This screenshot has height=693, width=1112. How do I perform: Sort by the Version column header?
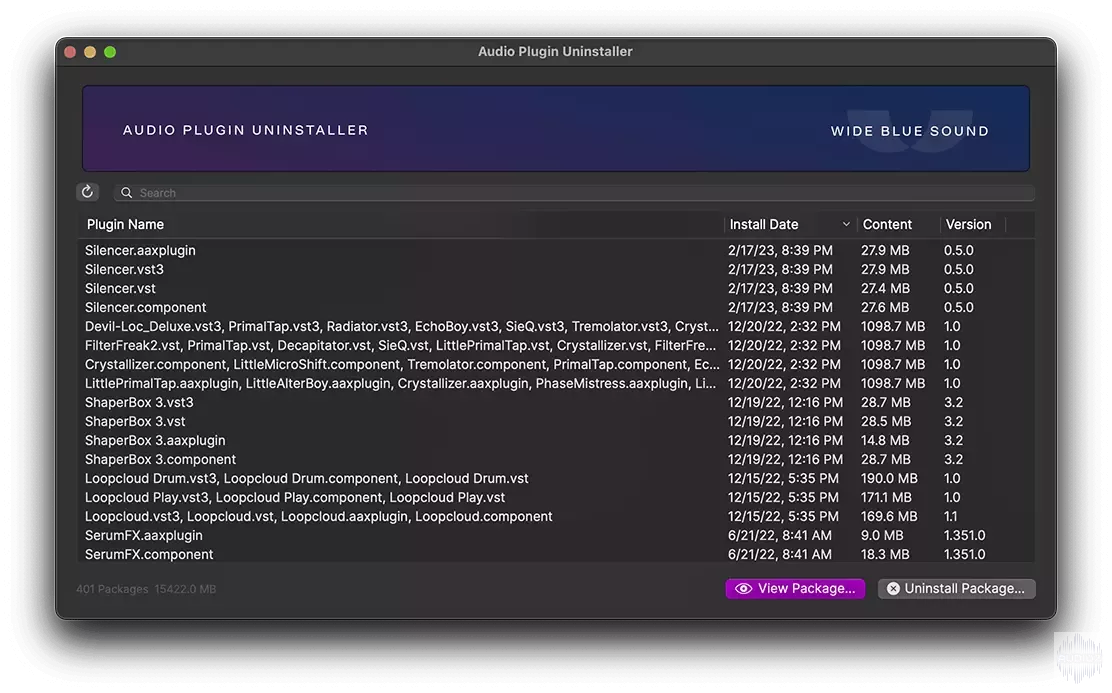click(x=968, y=224)
